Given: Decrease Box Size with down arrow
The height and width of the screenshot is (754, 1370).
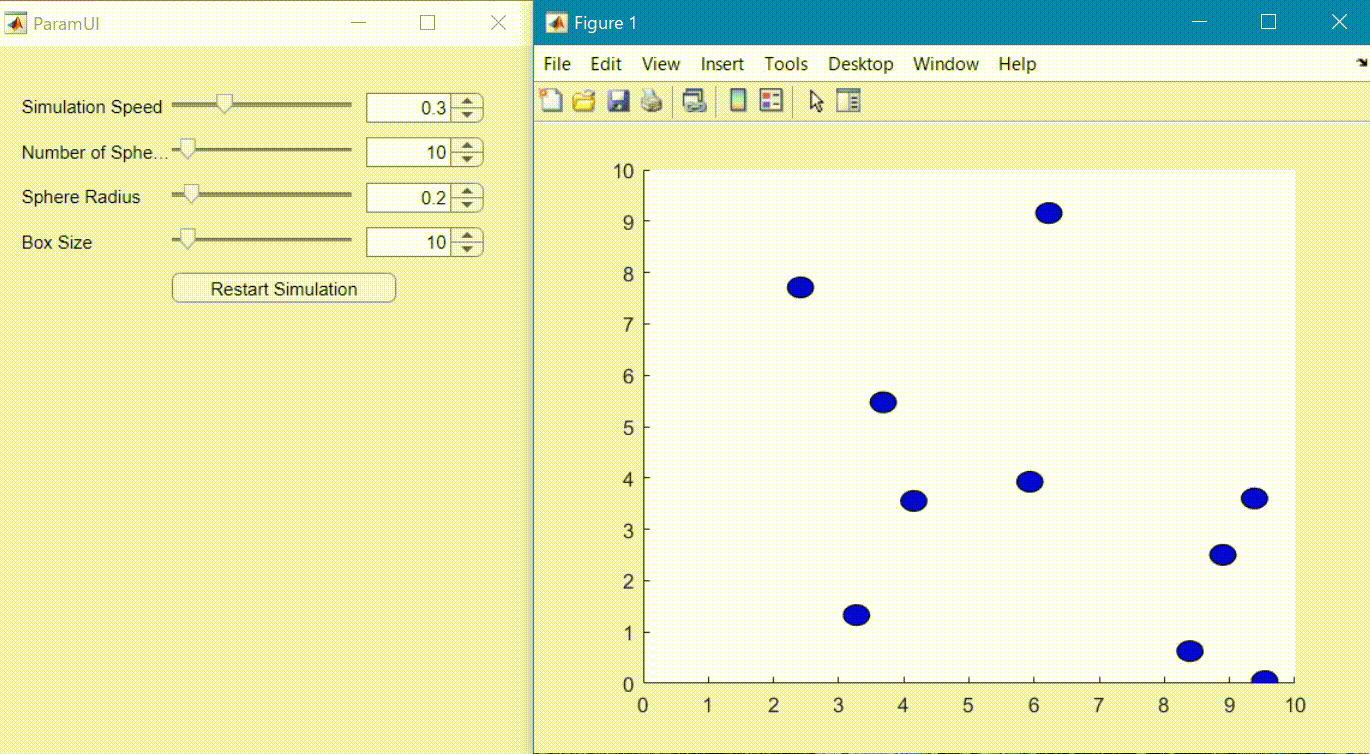Looking at the screenshot, I should tap(467, 250).
